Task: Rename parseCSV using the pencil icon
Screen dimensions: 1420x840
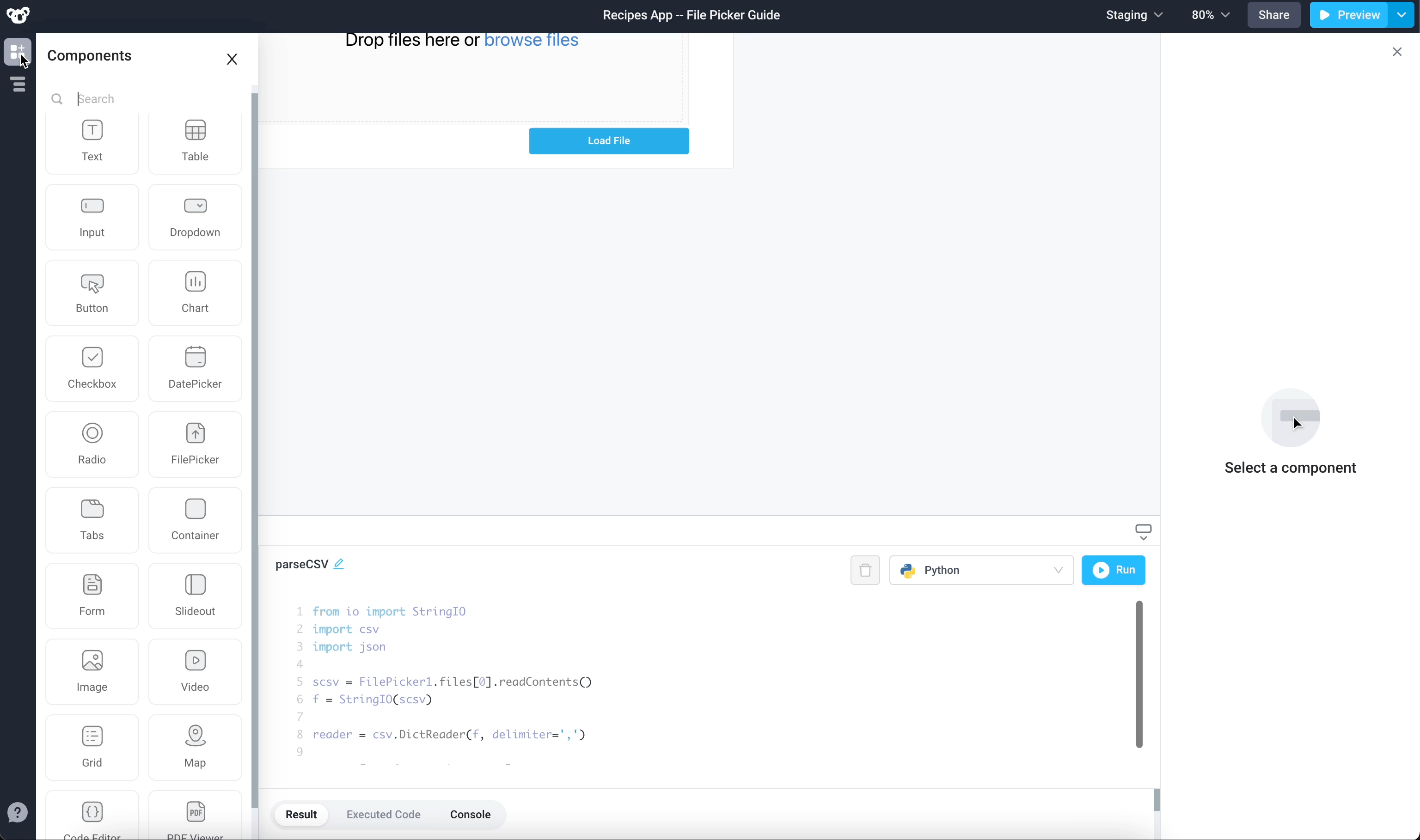Action: 338,564
